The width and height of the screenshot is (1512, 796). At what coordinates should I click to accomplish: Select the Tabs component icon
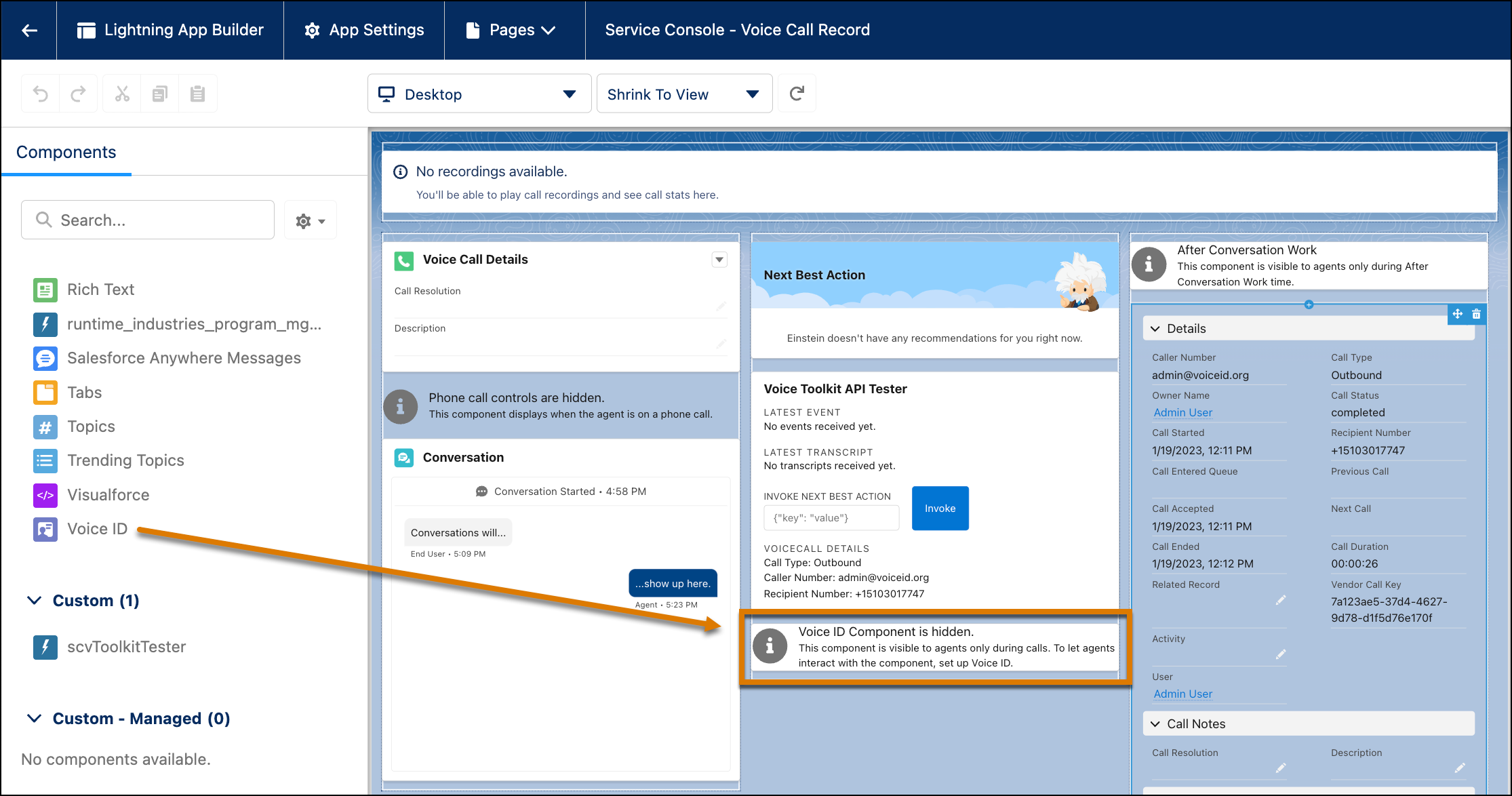pos(45,393)
